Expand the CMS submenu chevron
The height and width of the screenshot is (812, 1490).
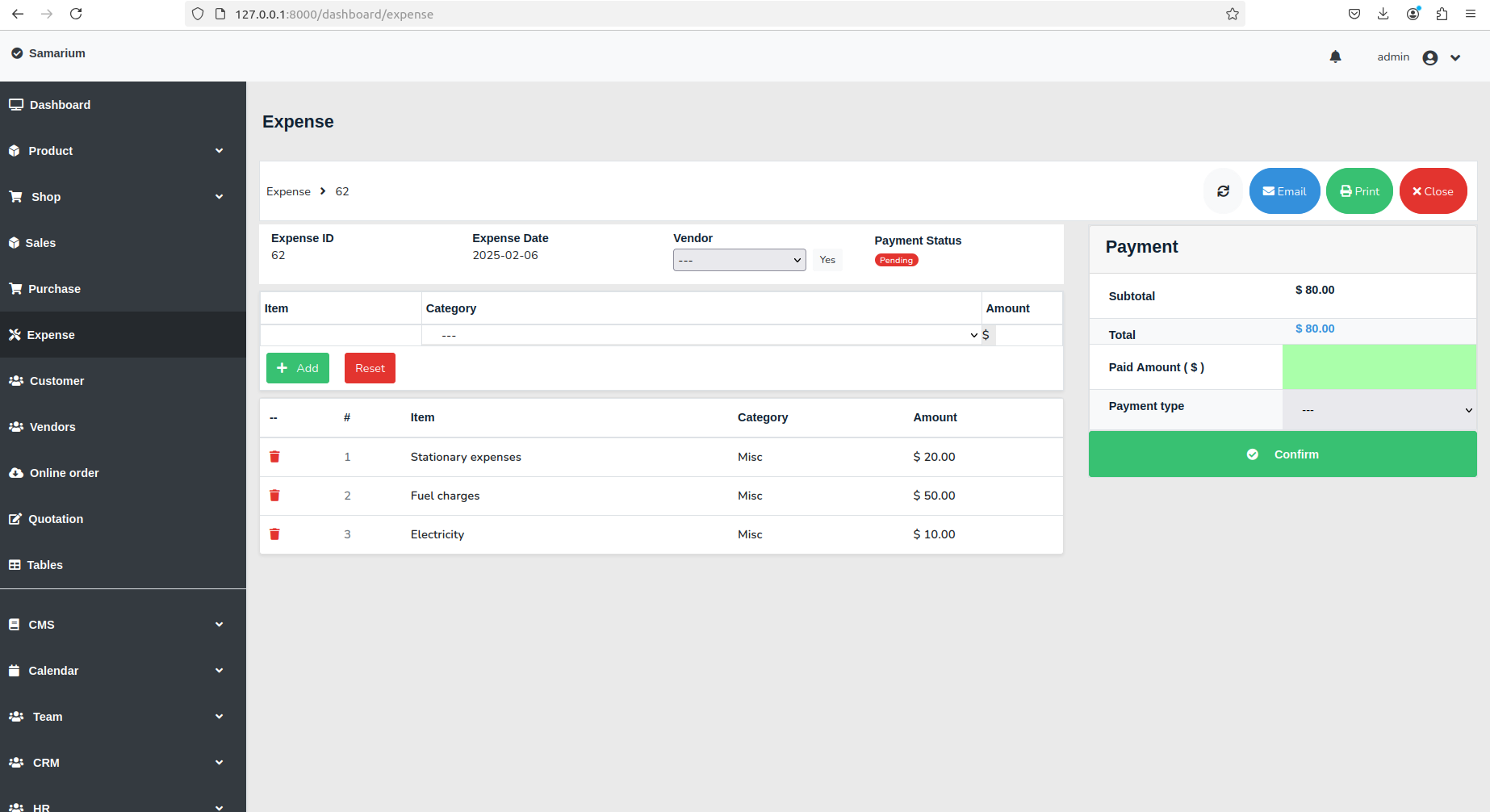(219, 625)
